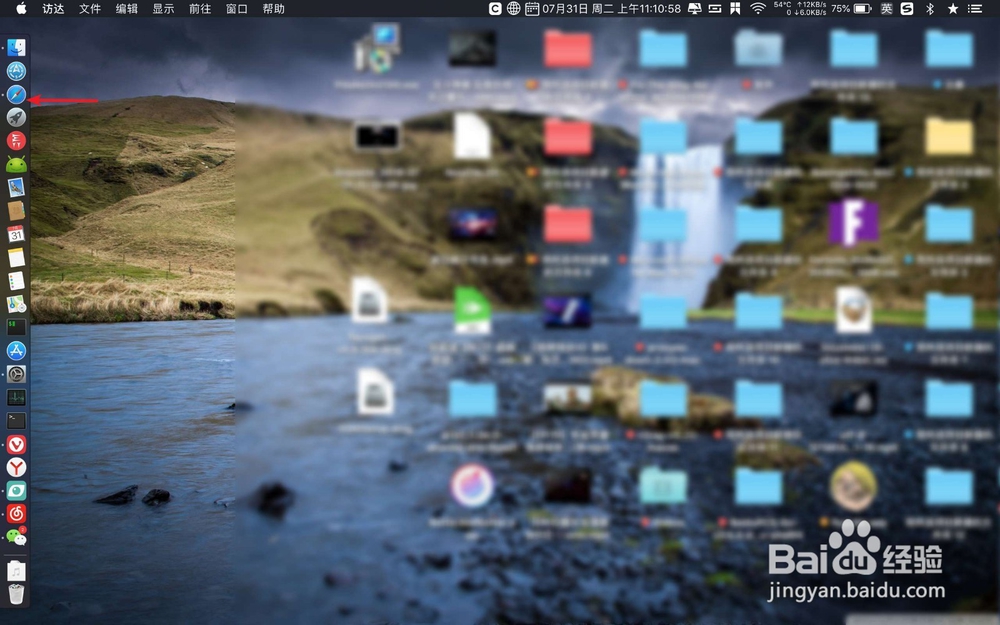The image size is (1000, 625).
Task: Open the Downloads stack in dock
Action: [x=16, y=570]
